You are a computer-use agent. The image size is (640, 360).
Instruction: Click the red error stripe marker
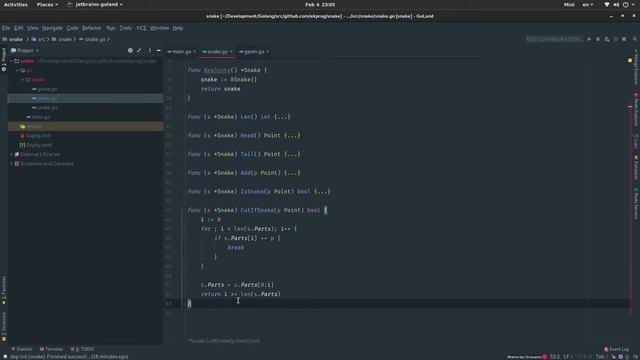tap(630, 106)
